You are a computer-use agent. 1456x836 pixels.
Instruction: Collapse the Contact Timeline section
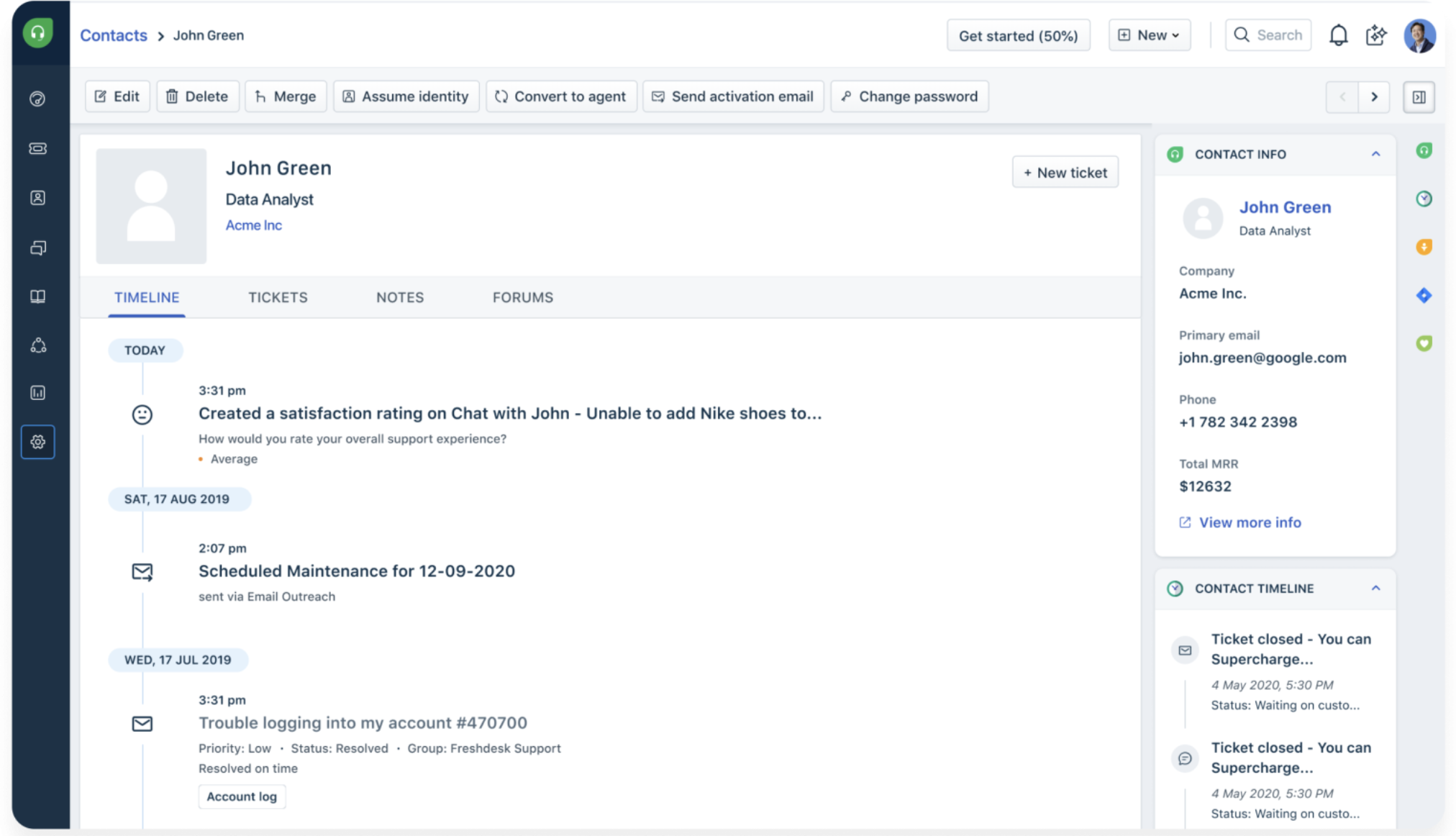pyautogui.click(x=1375, y=589)
